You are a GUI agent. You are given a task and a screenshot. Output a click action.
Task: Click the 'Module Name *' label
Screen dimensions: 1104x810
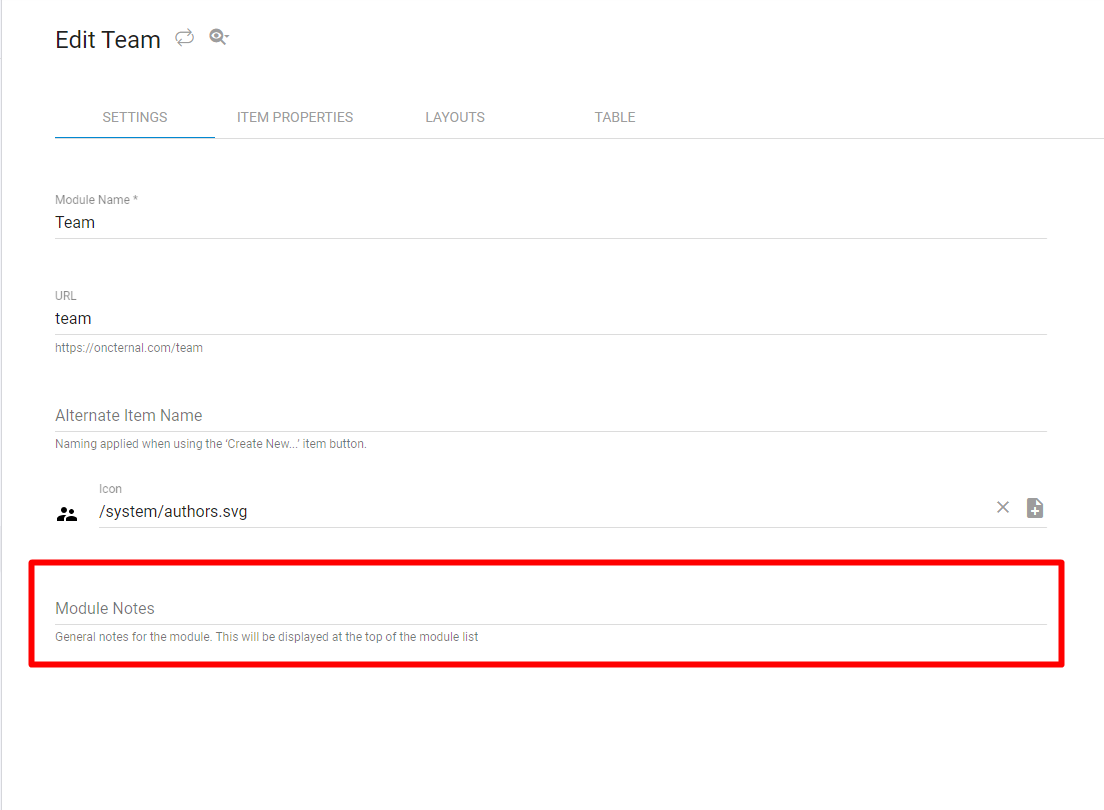[96, 200]
